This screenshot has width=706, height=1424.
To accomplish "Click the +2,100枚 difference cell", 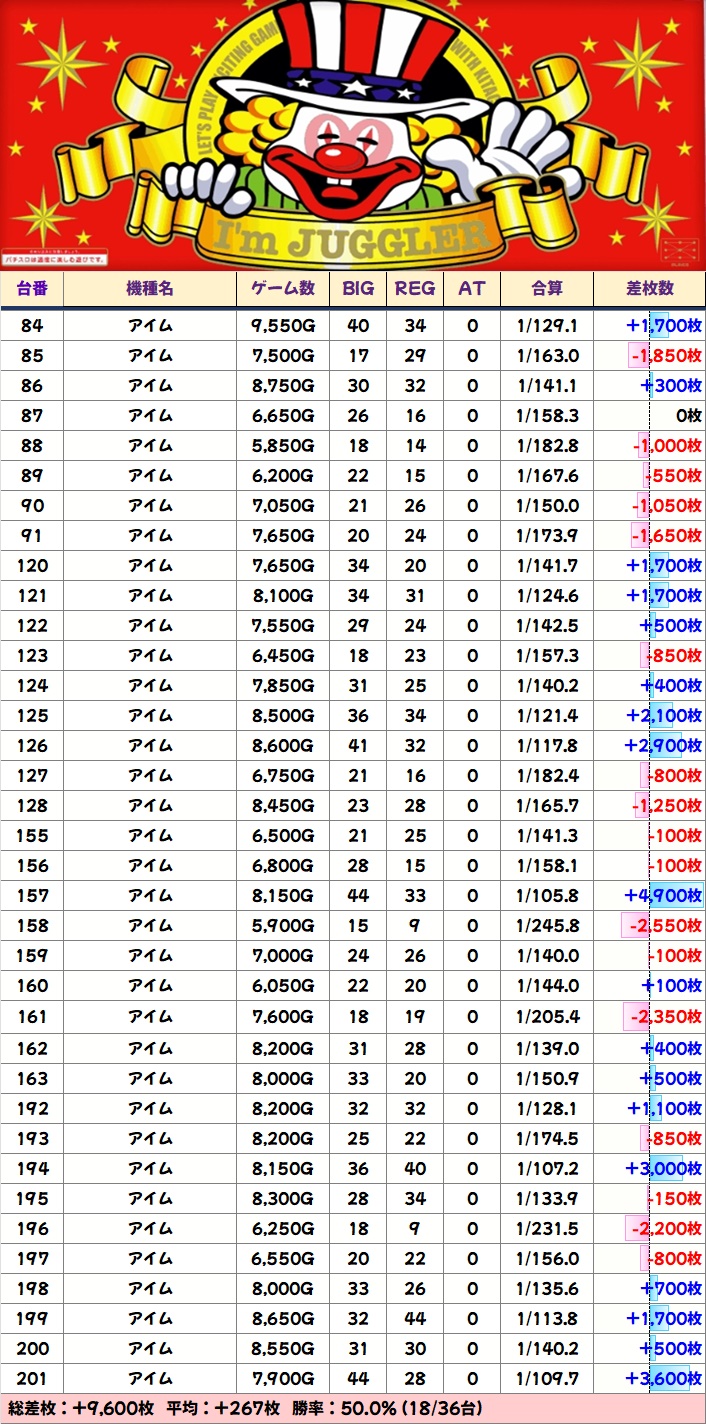I will (x=650, y=716).
